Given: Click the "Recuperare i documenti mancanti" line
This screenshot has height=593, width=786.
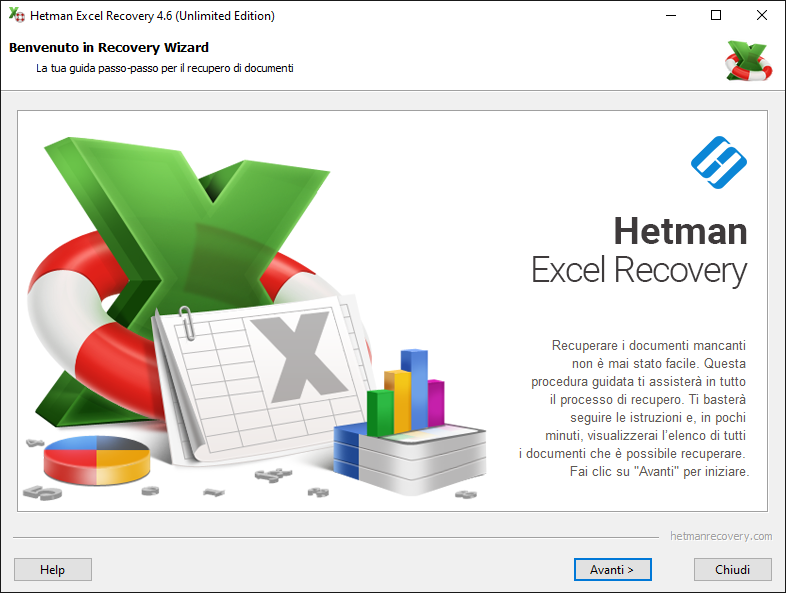Looking at the screenshot, I should pos(649,345).
